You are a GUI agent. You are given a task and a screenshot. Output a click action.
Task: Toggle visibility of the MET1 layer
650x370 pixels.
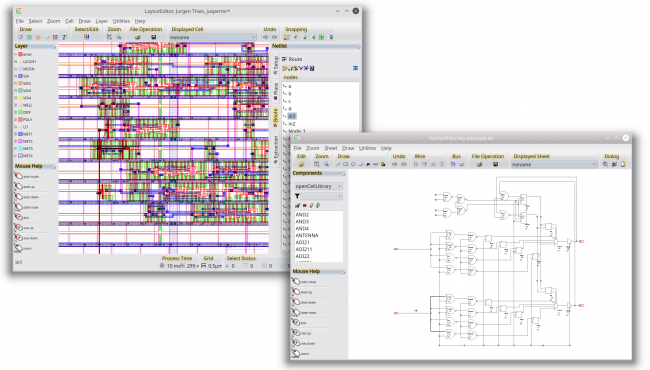pos(16,134)
